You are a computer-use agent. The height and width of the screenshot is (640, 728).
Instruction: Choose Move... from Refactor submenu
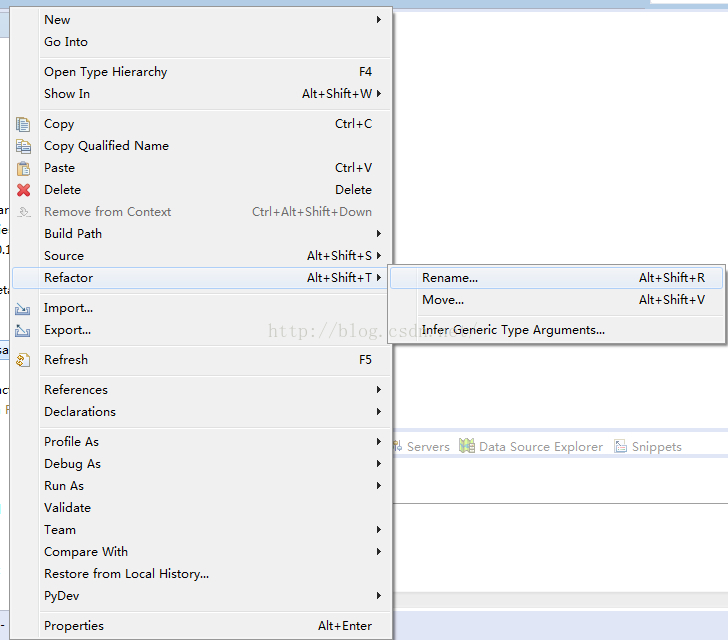[556, 300]
